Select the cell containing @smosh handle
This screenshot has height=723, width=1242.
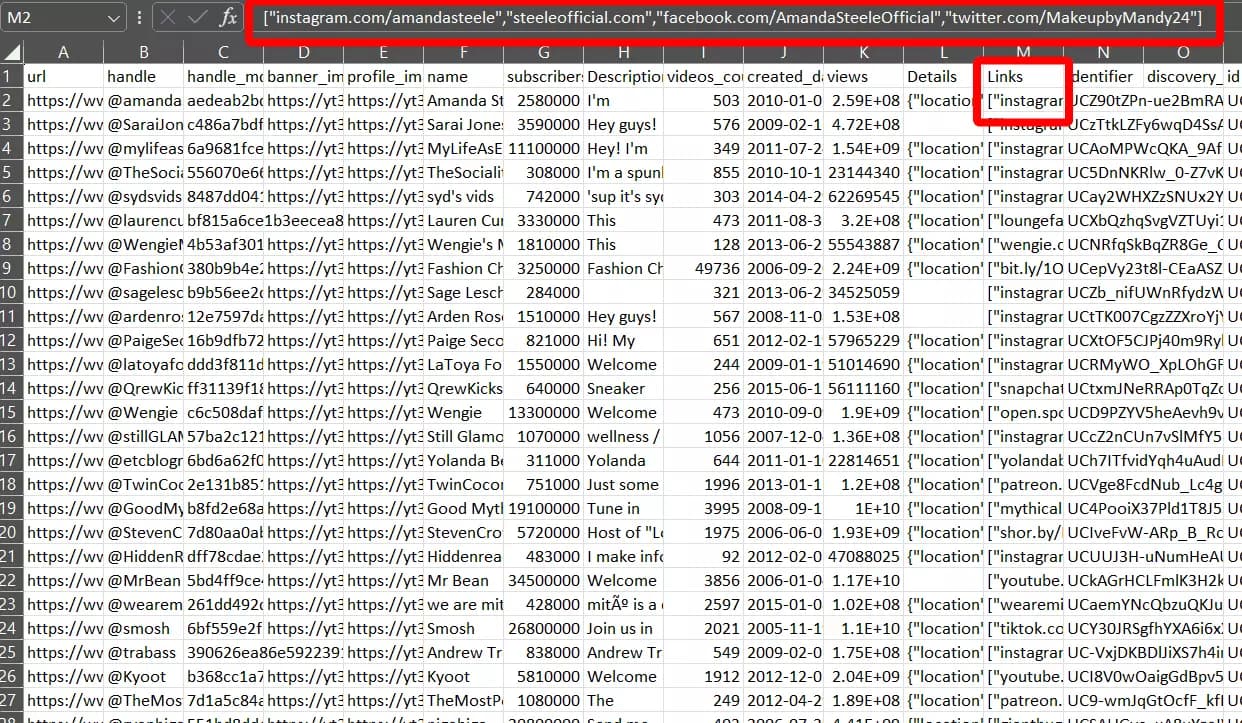143,628
